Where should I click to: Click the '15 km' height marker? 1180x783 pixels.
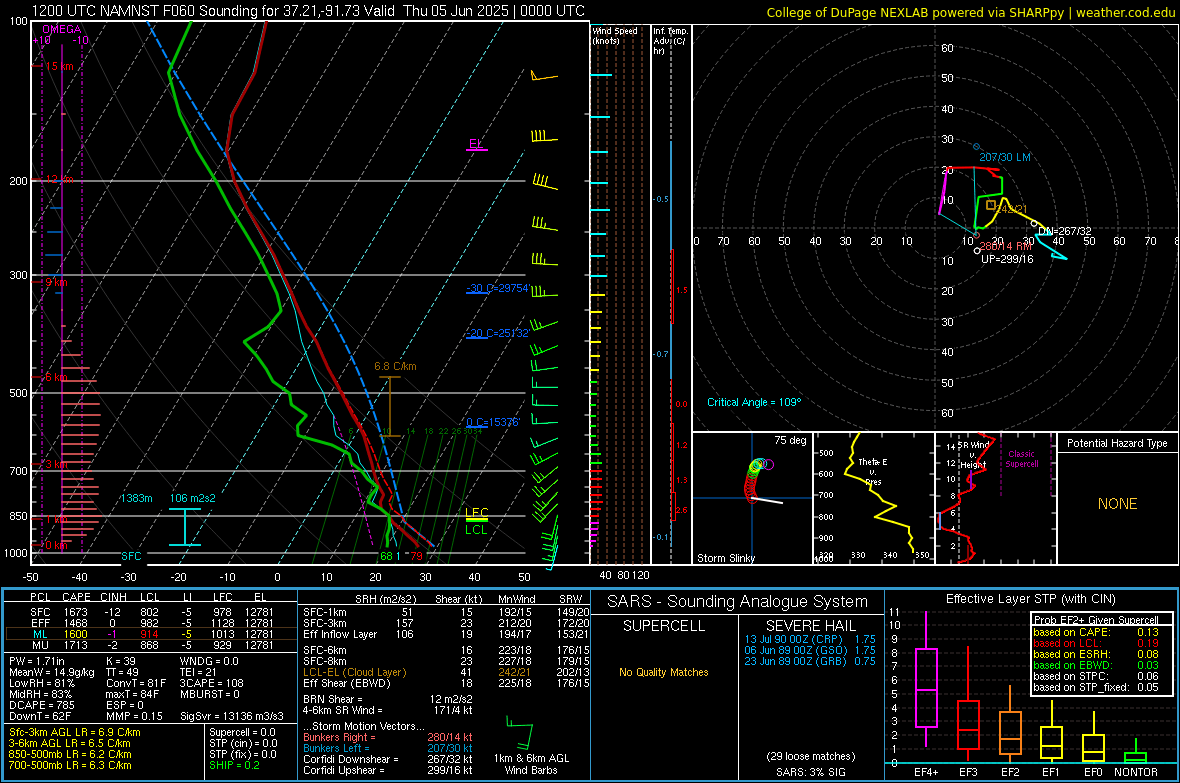pyautogui.click(x=59, y=66)
